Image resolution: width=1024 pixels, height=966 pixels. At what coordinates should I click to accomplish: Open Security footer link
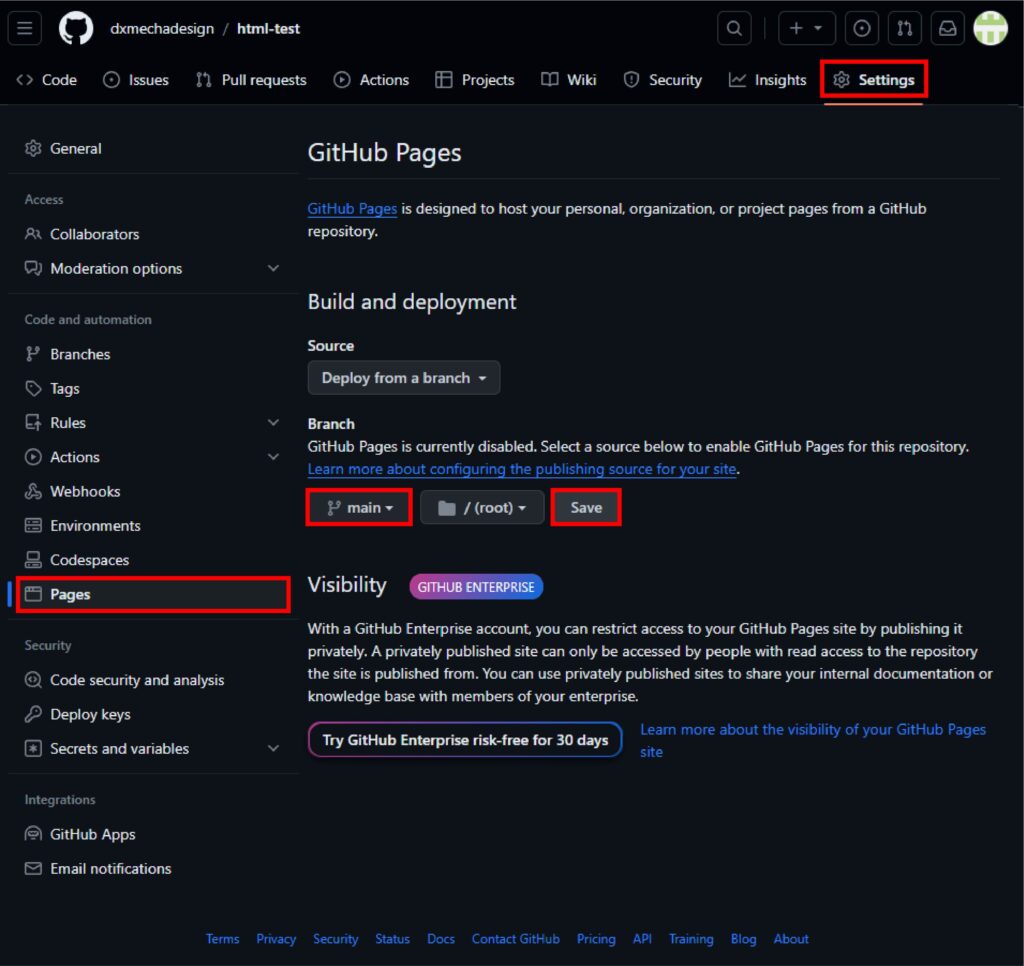coord(336,939)
